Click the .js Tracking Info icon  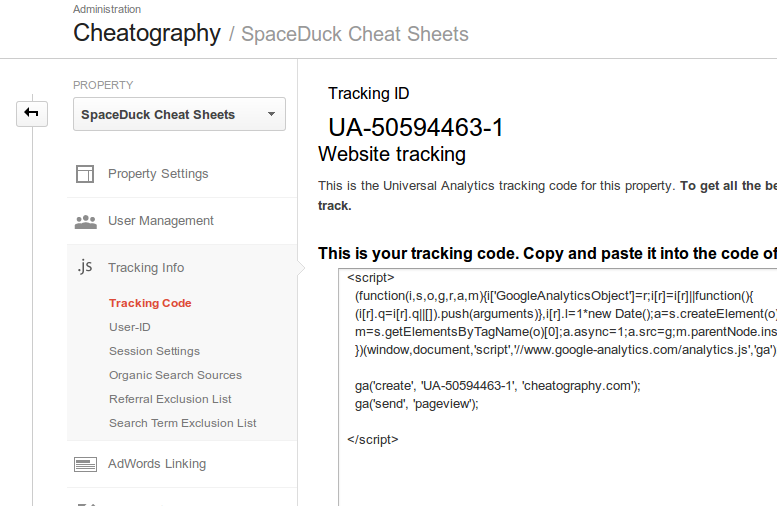click(85, 267)
